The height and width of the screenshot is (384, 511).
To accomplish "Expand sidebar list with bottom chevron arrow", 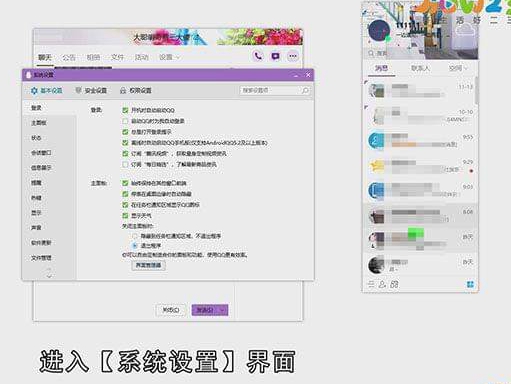I will [x=49, y=276].
